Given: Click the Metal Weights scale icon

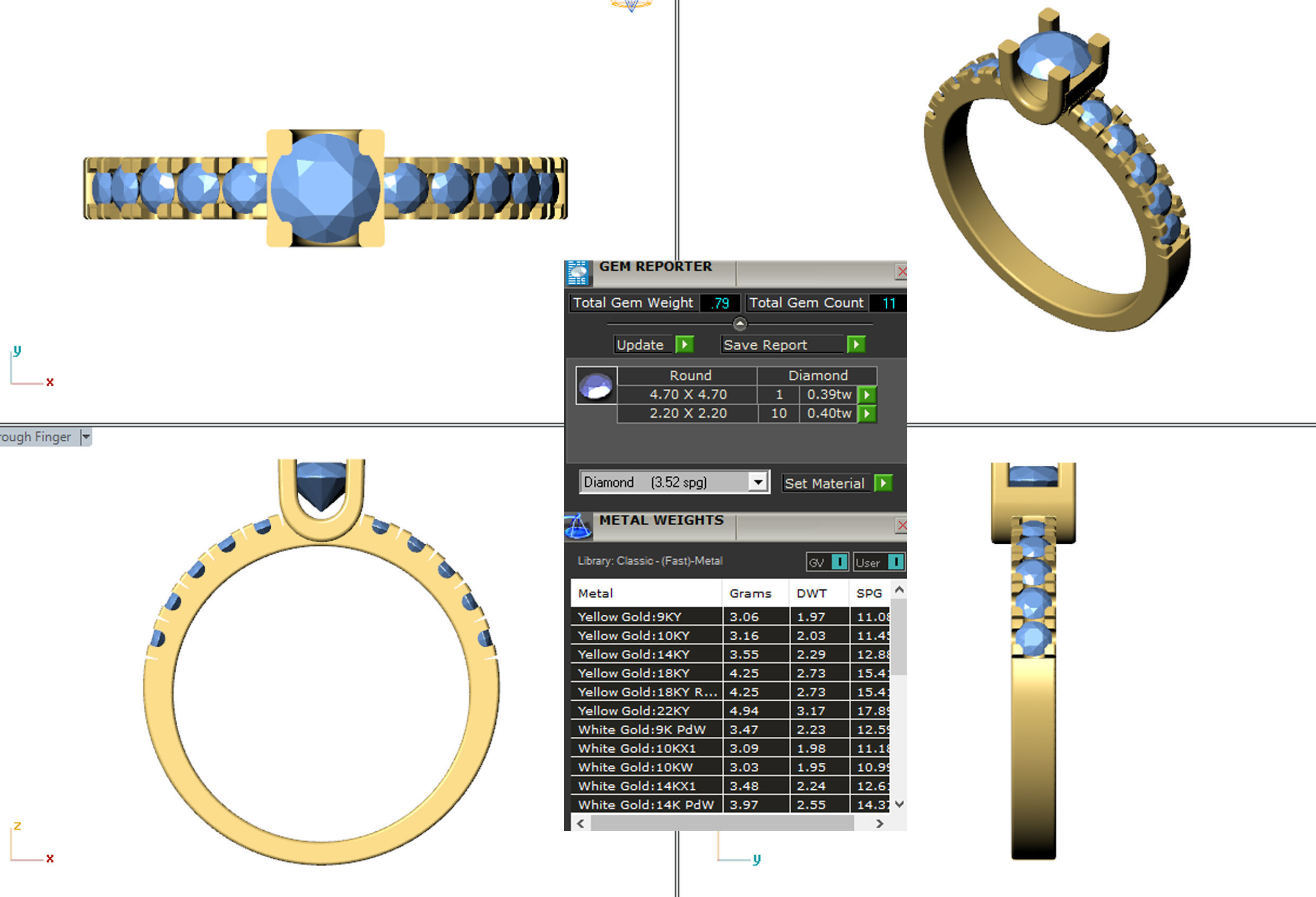Looking at the screenshot, I should pyautogui.click(x=577, y=526).
